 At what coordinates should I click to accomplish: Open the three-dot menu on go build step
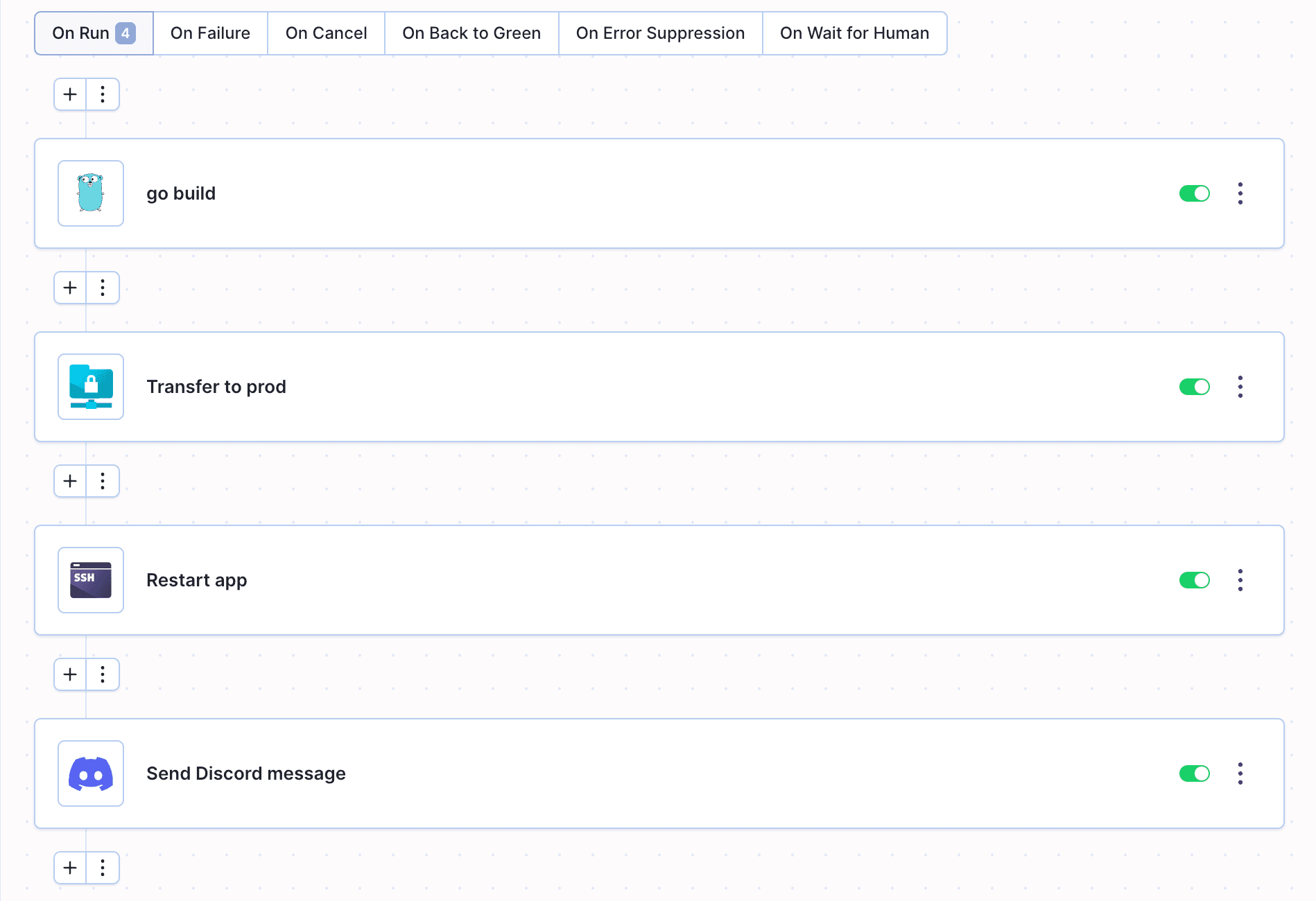tap(1240, 193)
